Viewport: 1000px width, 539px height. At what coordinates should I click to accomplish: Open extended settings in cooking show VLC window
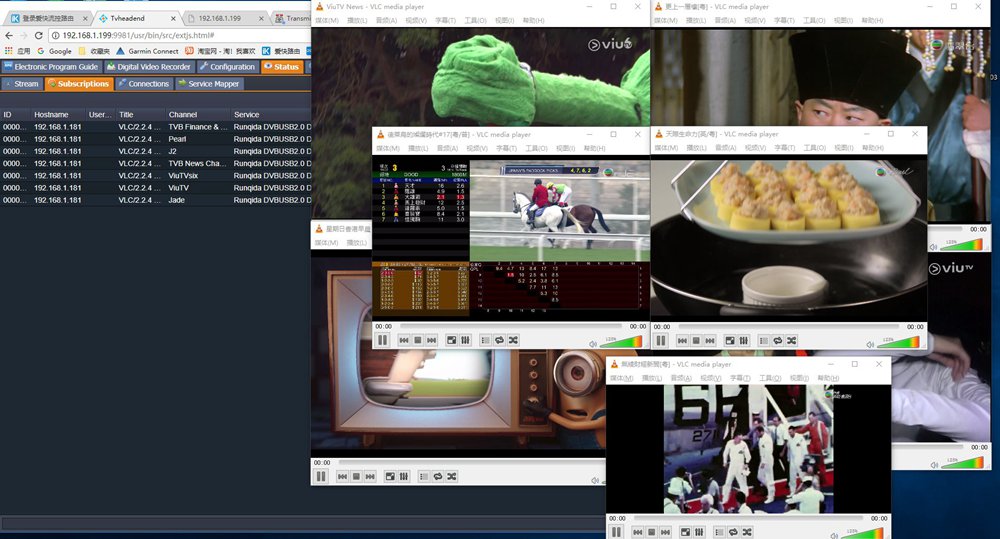click(744, 340)
